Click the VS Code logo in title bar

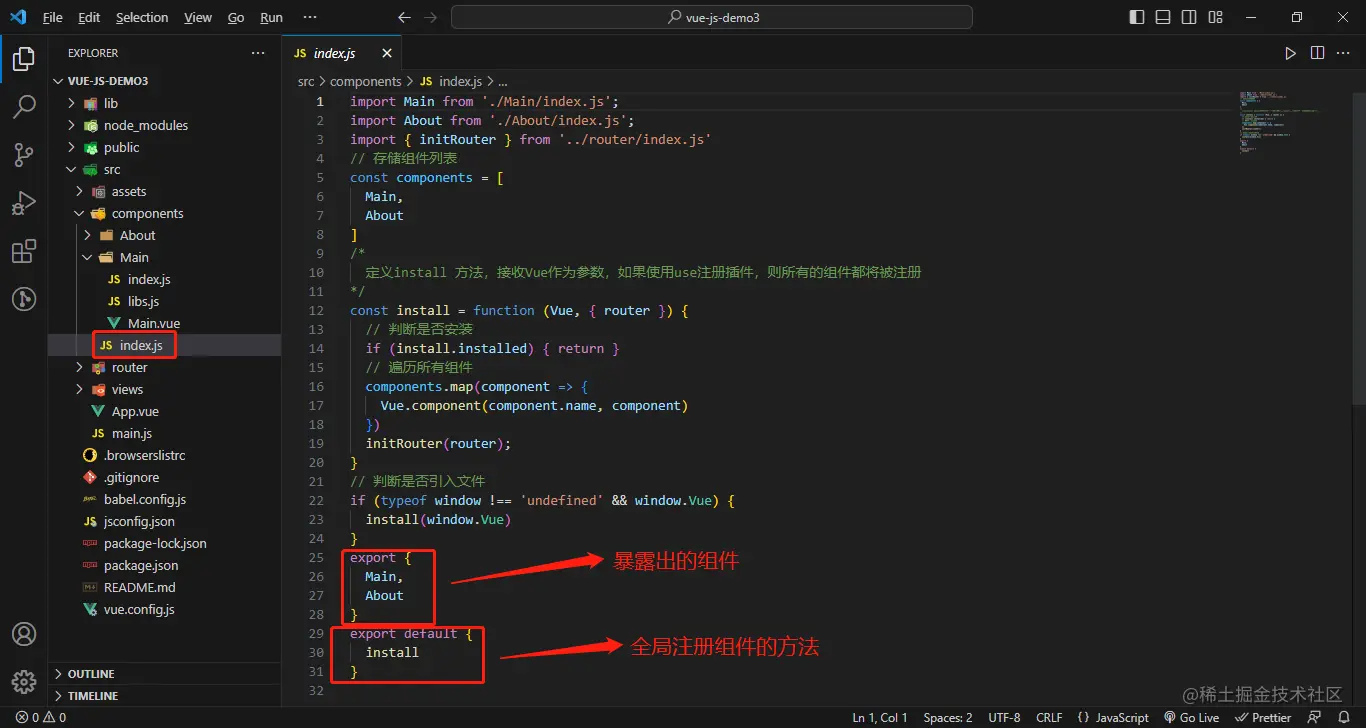coord(18,17)
